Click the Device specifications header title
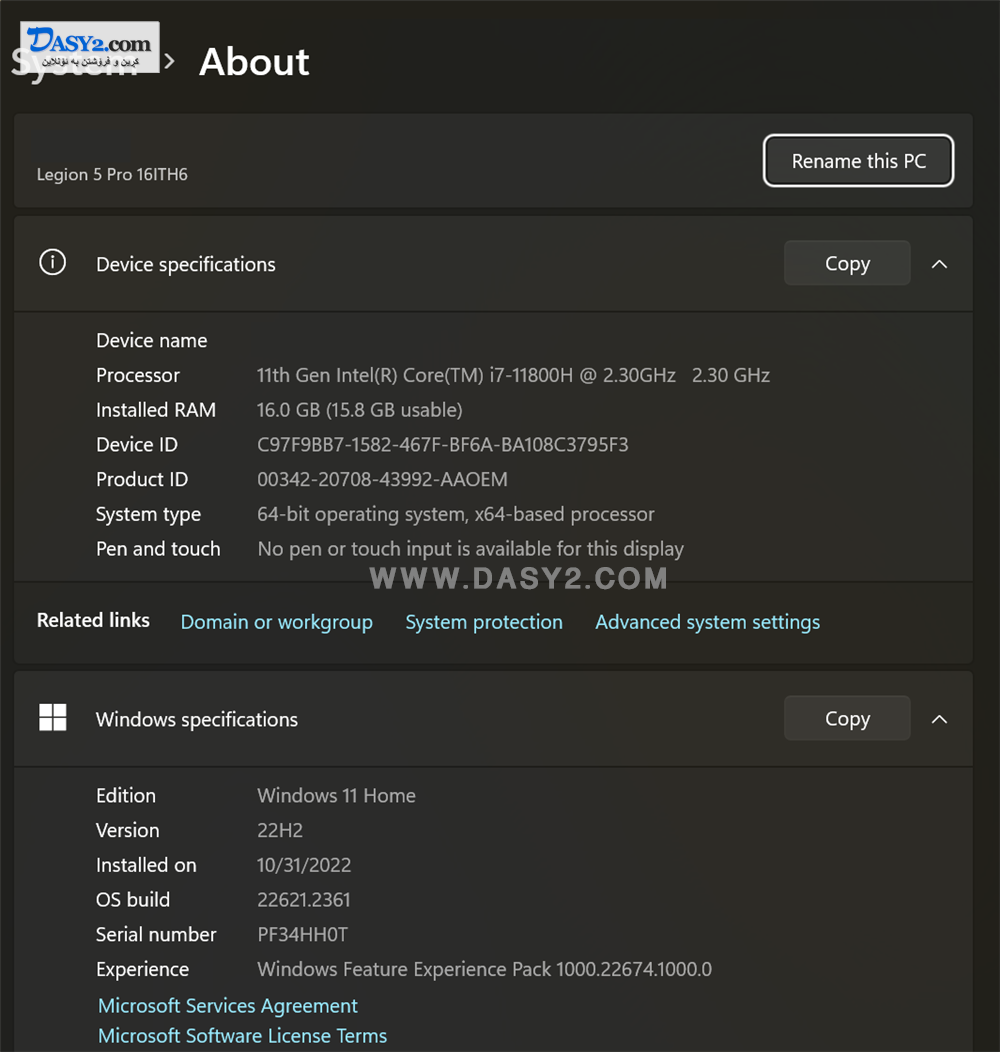This screenshot has width=1000, height=1052. point(186,264)
